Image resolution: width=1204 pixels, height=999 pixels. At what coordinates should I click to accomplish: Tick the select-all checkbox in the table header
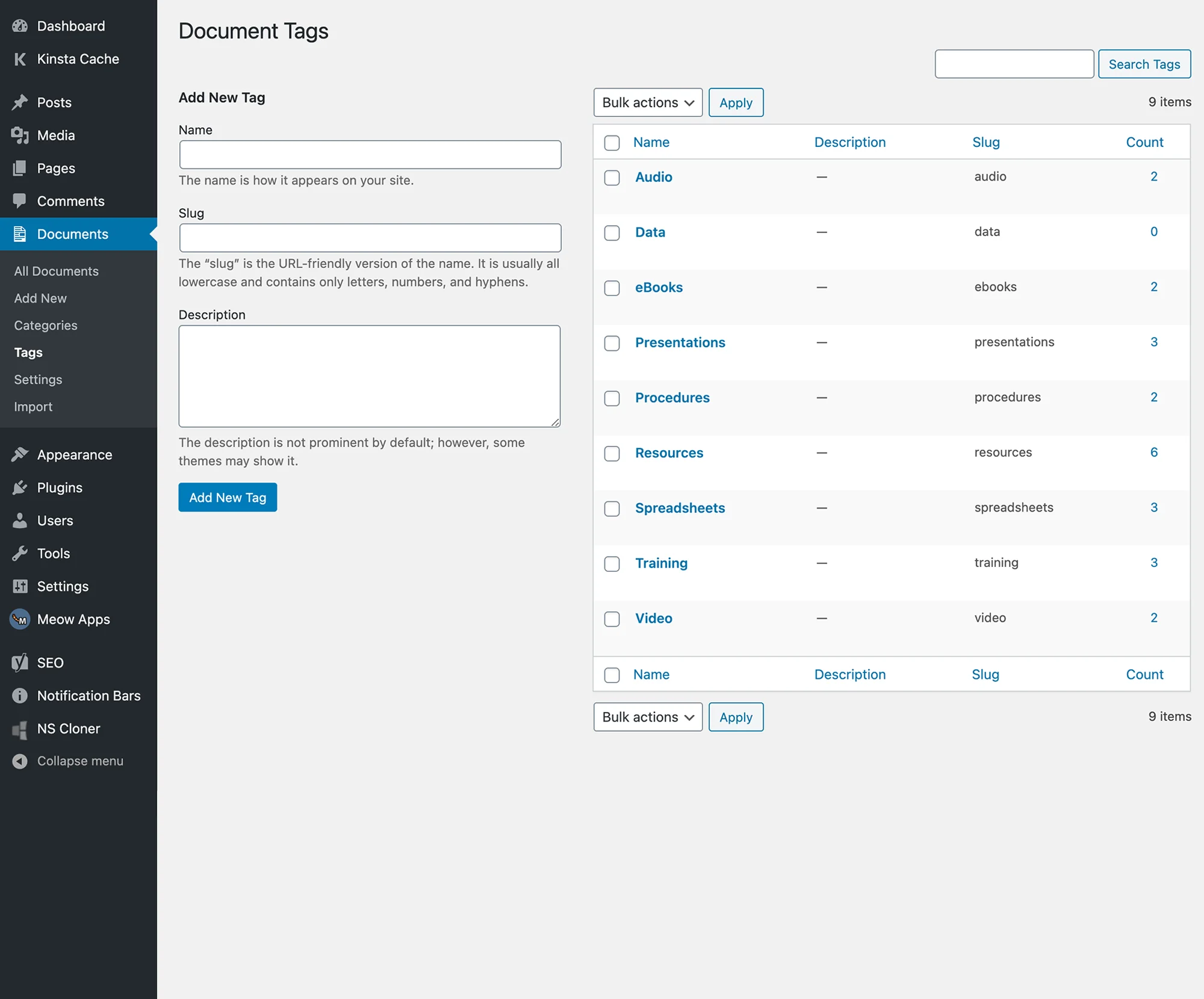[x=612, y=143]
